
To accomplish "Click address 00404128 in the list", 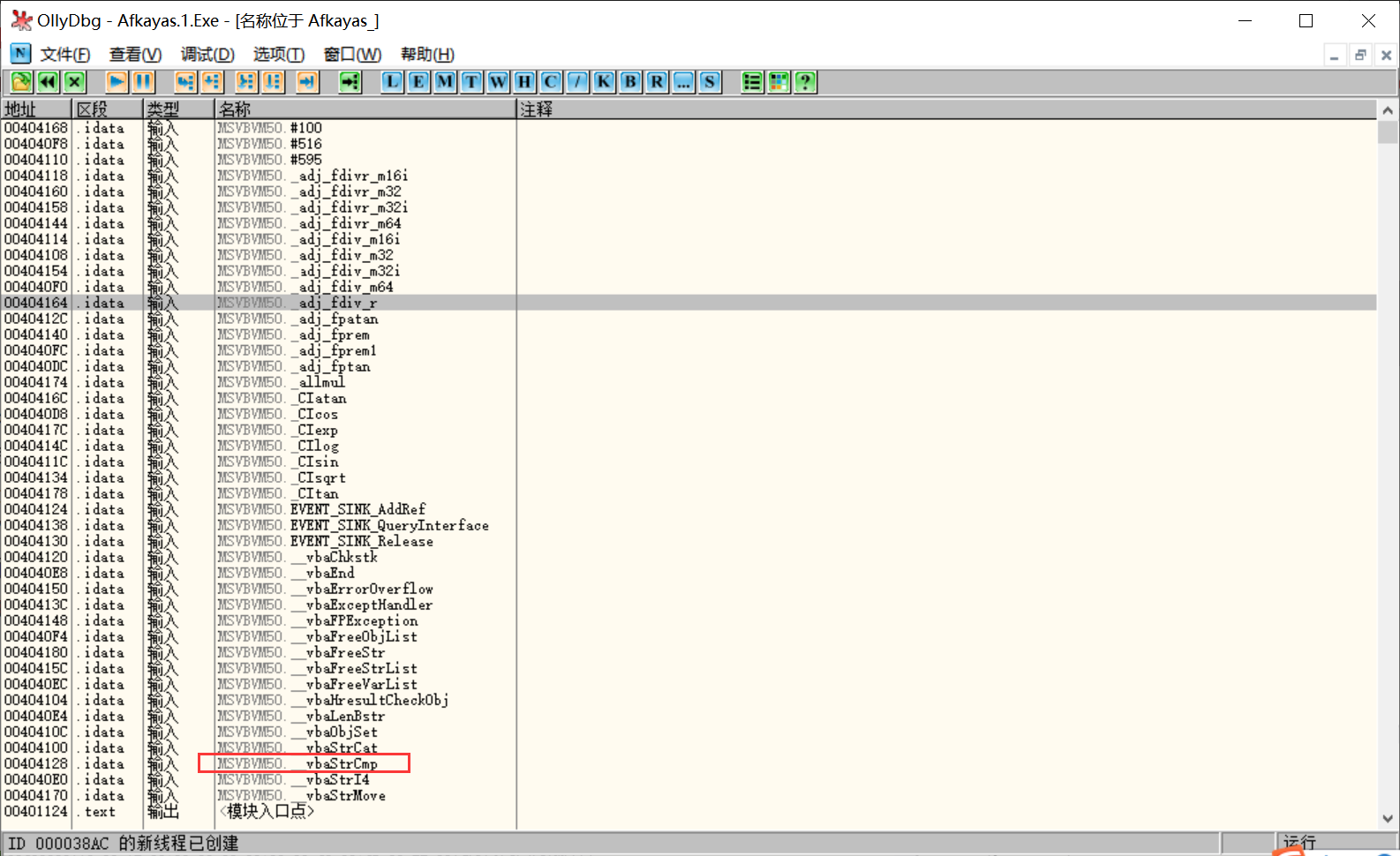I will pyautogui.click(x=36, y=763).
